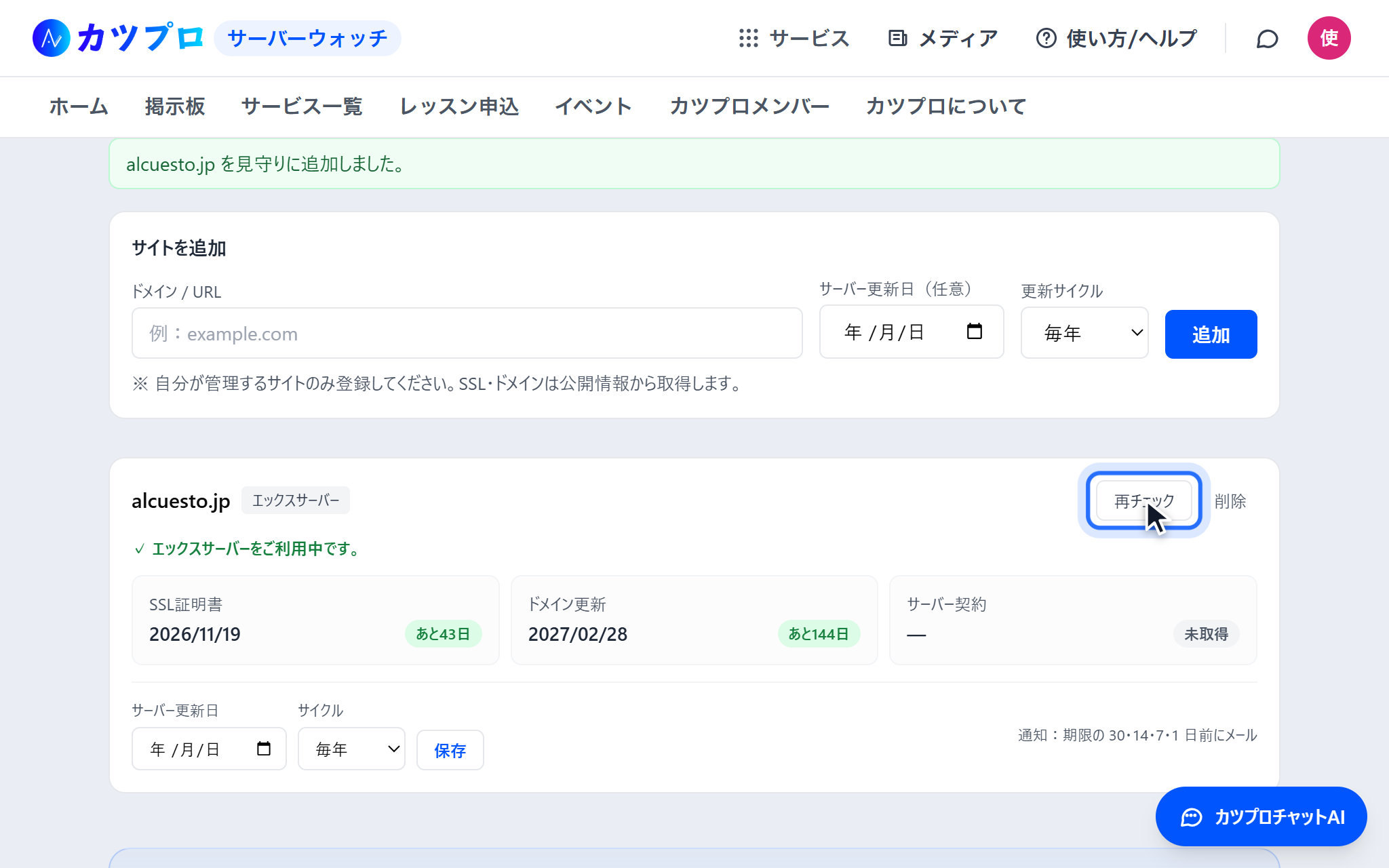Click the blue 追加 button
The image size is (1389, 868).
tap(1211, 334)
